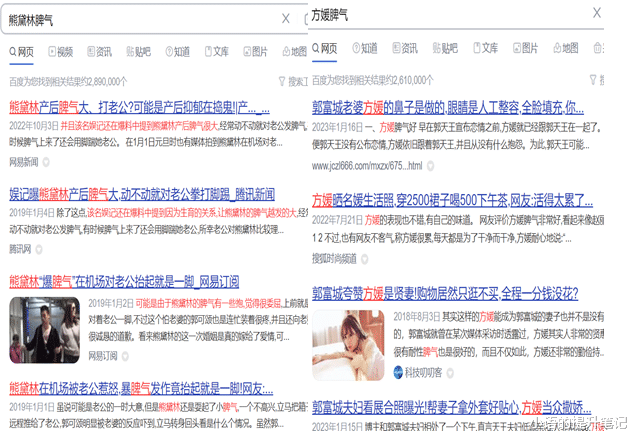Open the 视频 tab in left search
635x439 pixels.
[x=61, y=52]
